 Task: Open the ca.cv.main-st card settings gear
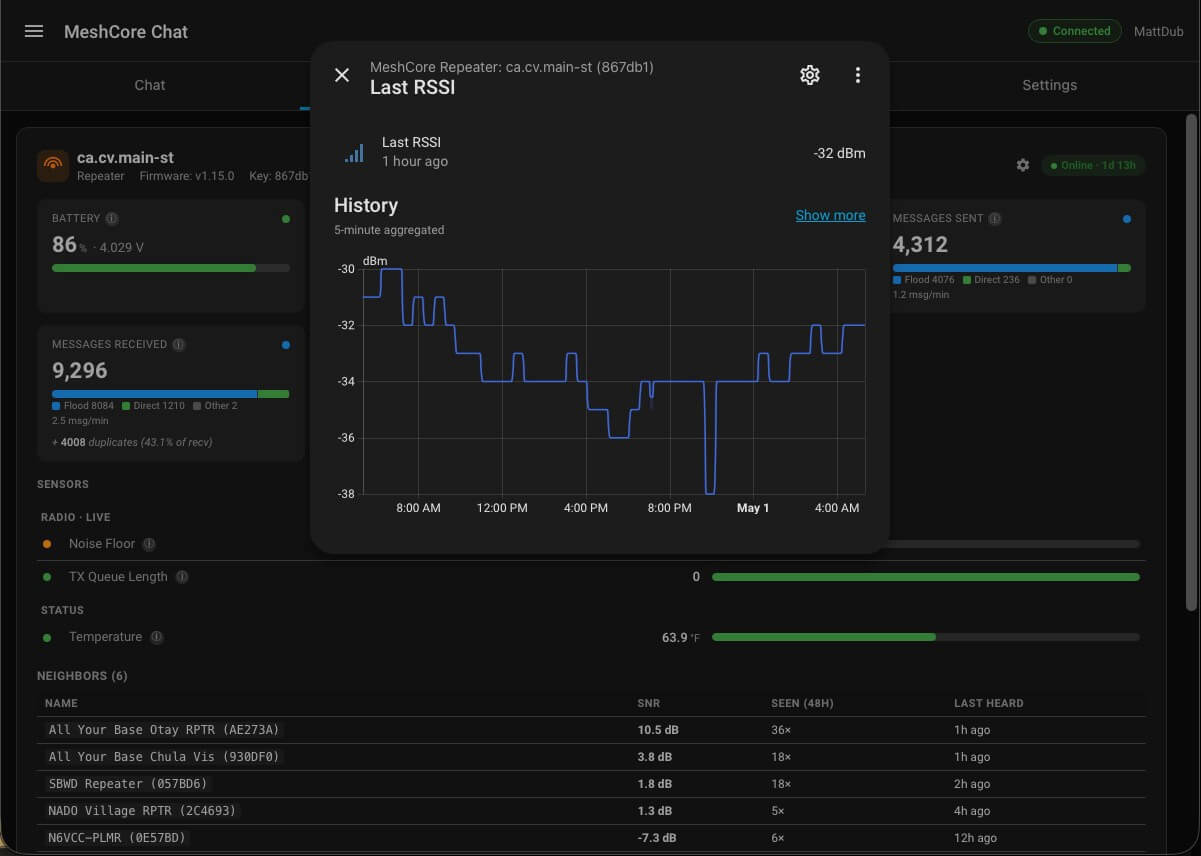tap(1022, 165)
